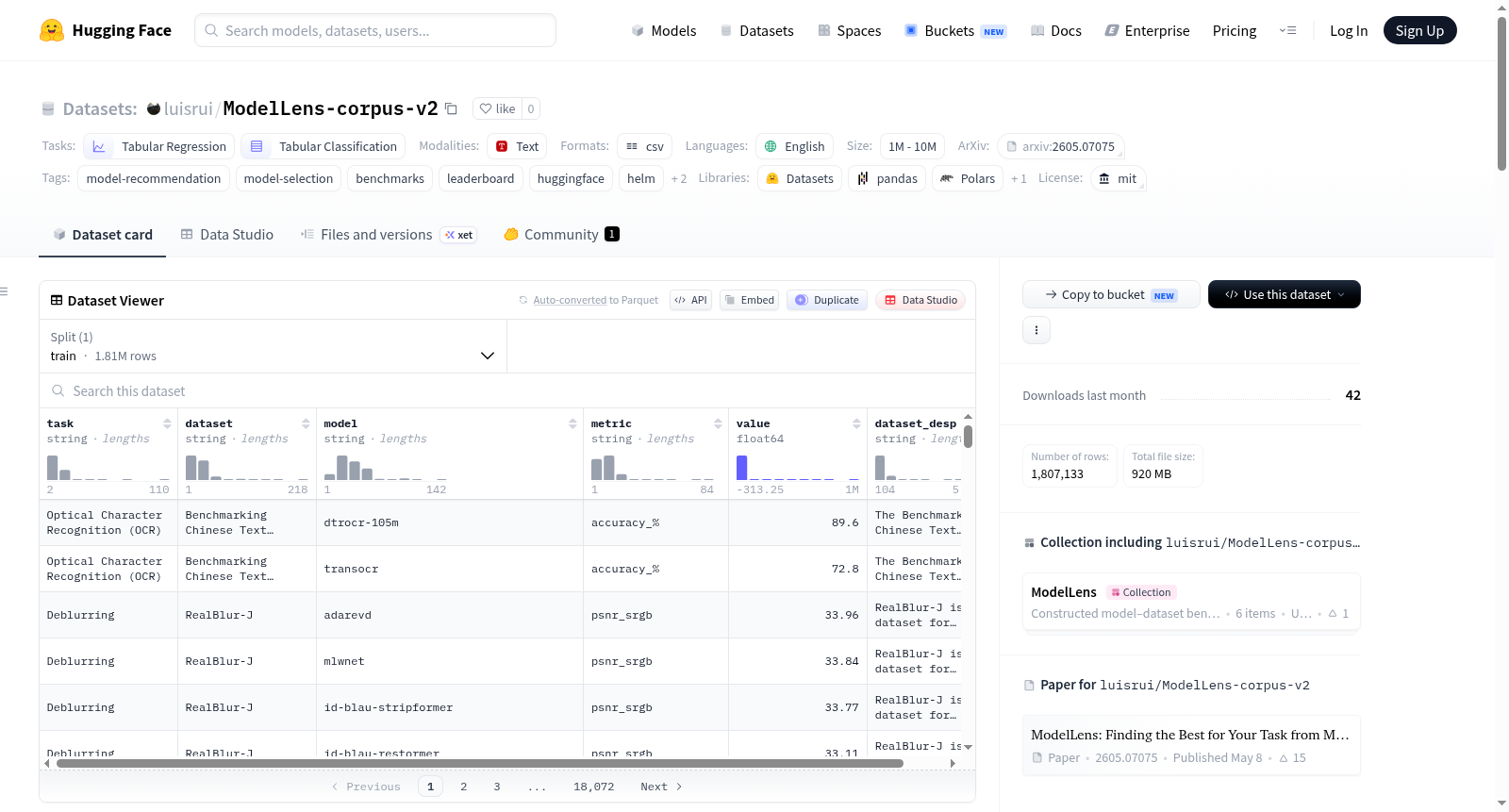
Task: Open Enterprise in the top navigation
Action: (1147, 30)
